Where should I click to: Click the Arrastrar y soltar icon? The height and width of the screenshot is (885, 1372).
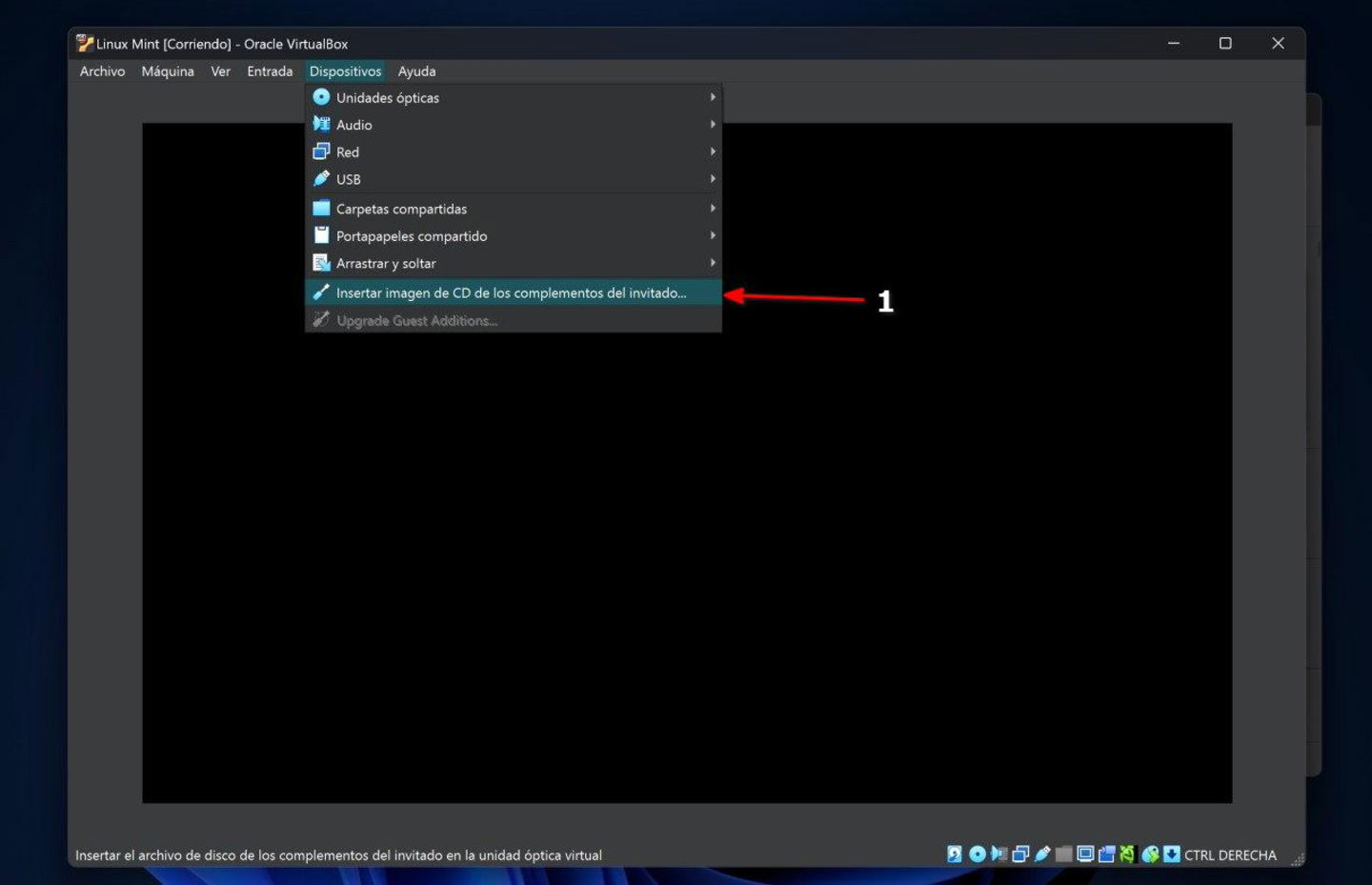click(321, 263)
